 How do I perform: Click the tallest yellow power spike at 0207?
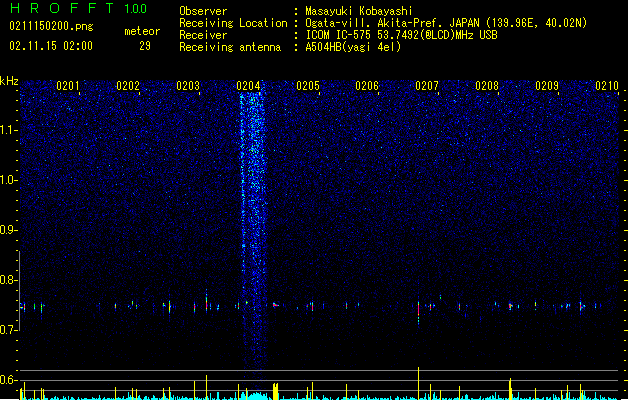(x=418, y=383)
